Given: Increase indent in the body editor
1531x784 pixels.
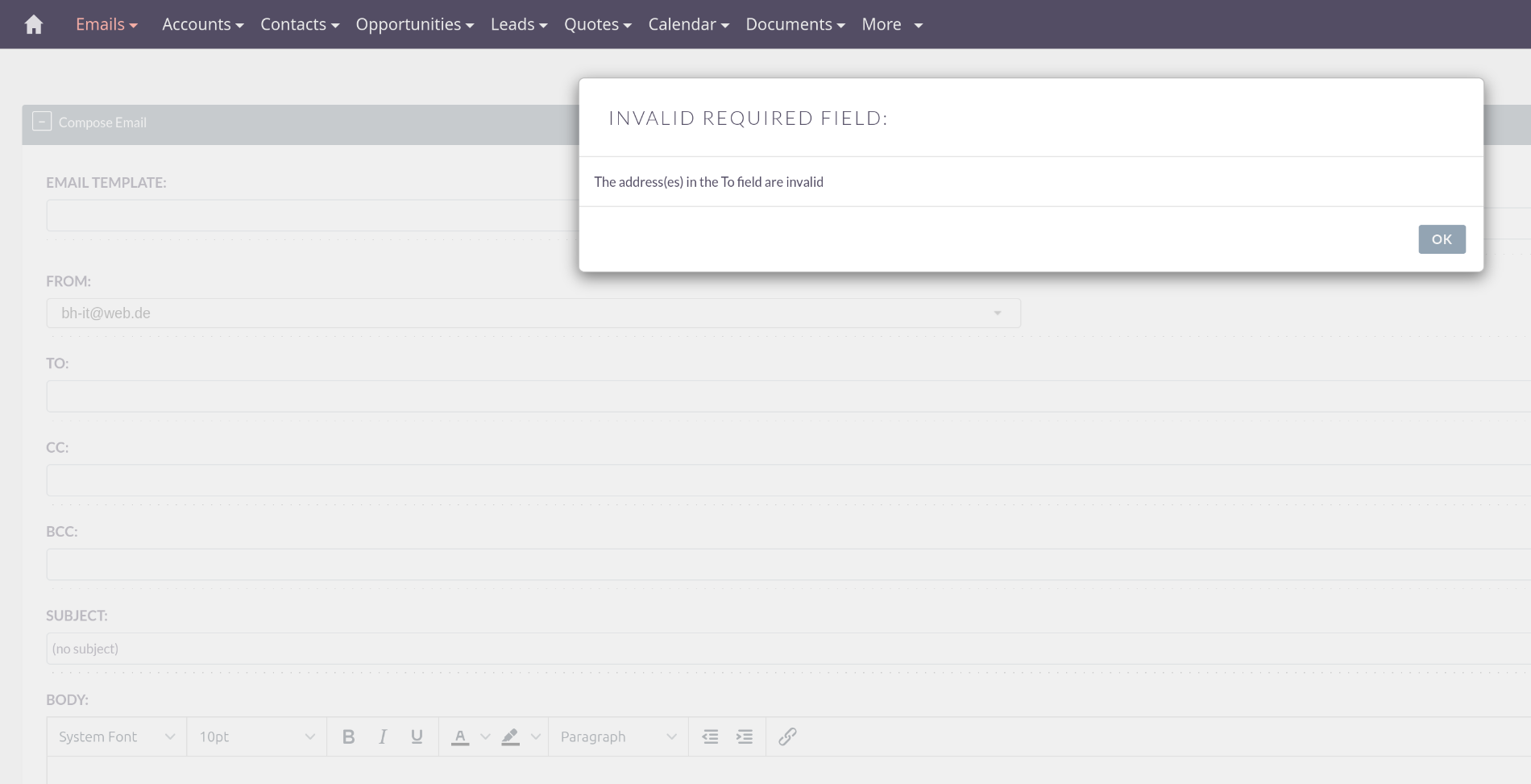Looking at the screenshot, I should point(745,736).
